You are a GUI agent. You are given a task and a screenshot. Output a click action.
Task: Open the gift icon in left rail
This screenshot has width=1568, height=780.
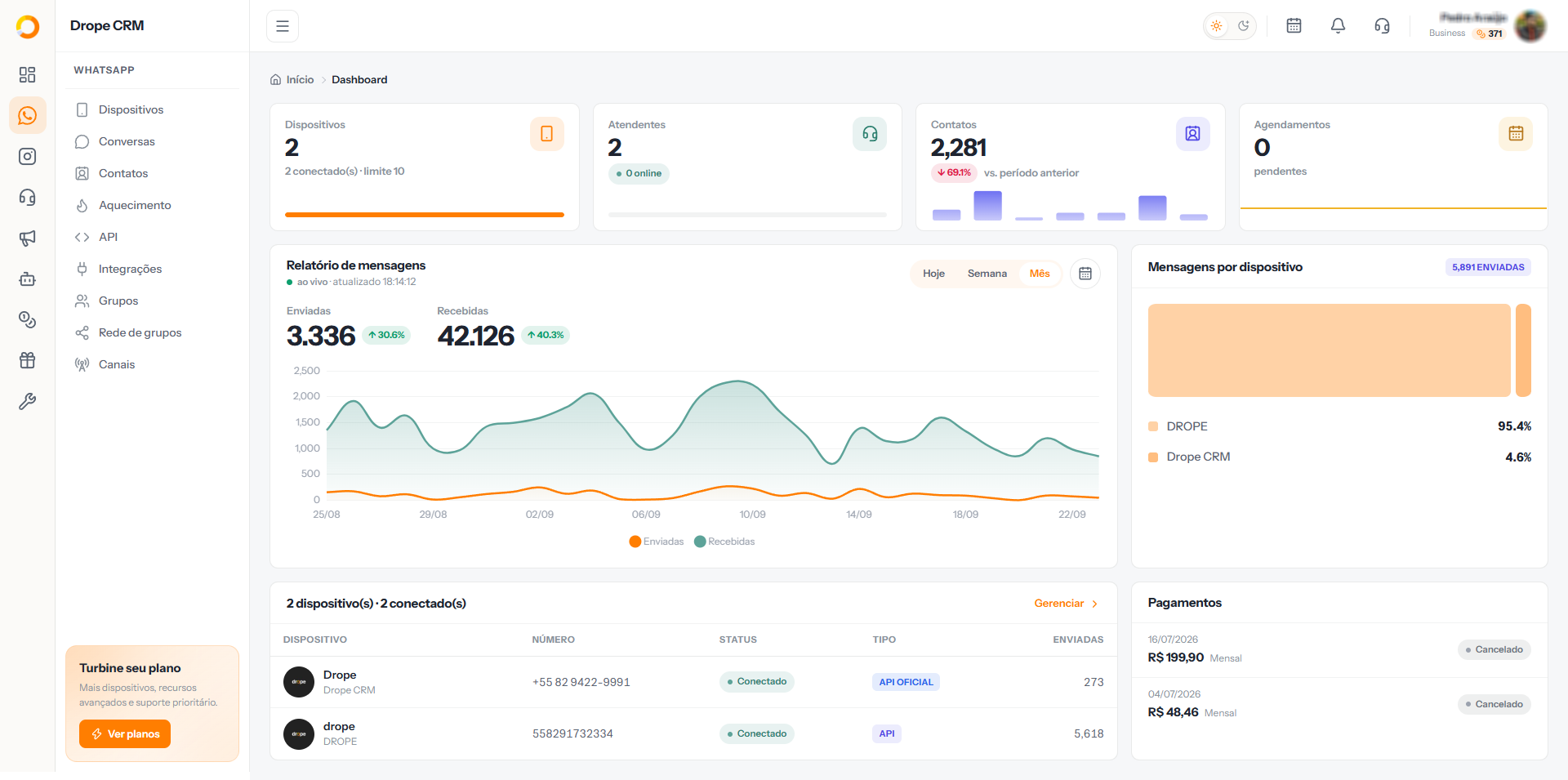(x=27, y=361)
